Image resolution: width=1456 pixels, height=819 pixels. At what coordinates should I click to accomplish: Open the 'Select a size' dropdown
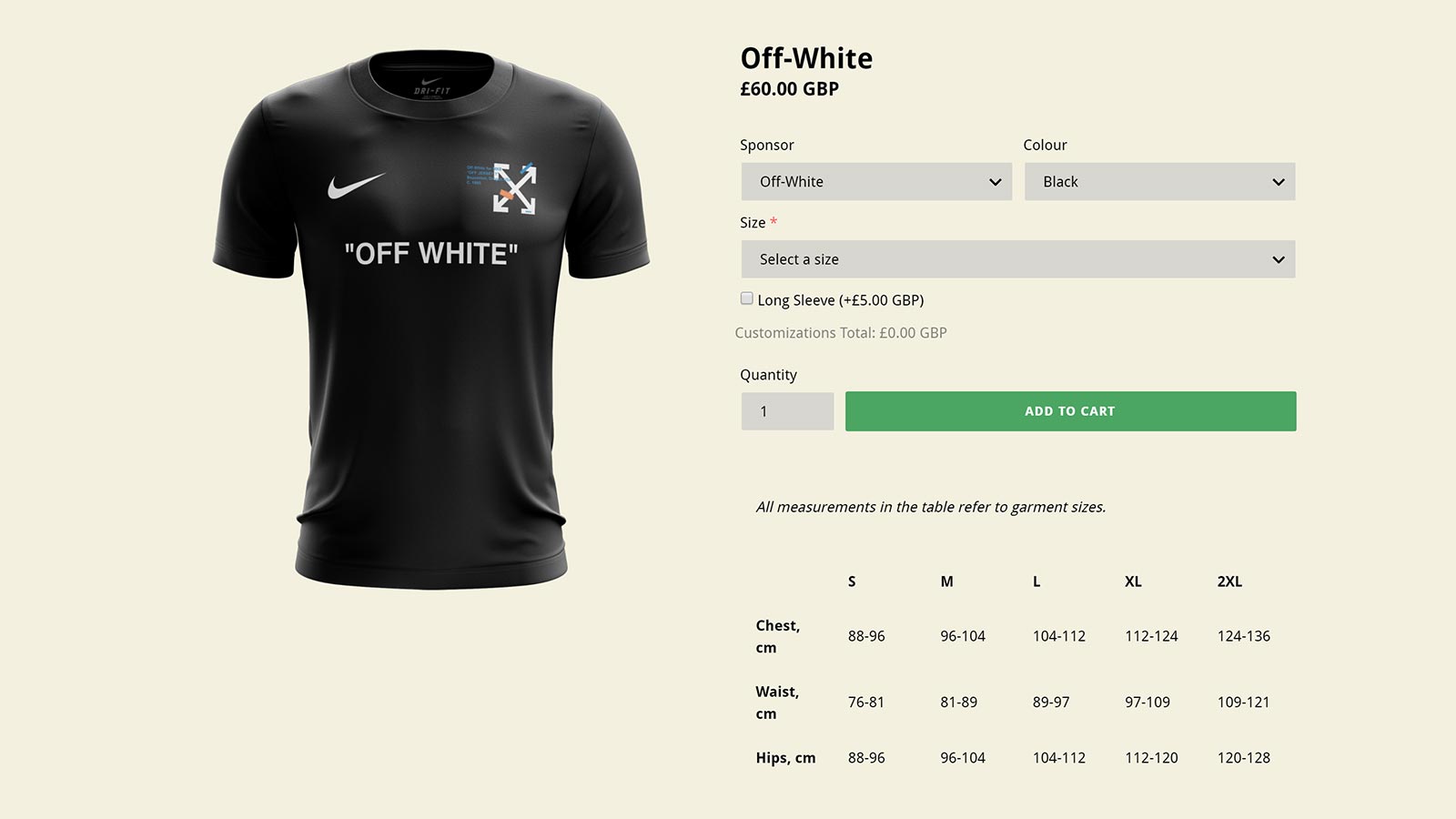point(1017,259)
